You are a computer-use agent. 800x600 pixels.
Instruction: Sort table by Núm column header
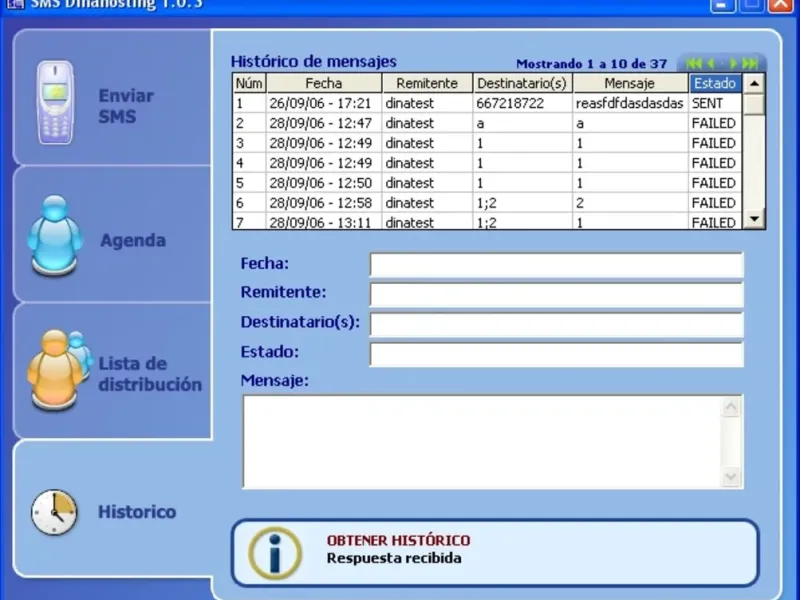(249, 83)
